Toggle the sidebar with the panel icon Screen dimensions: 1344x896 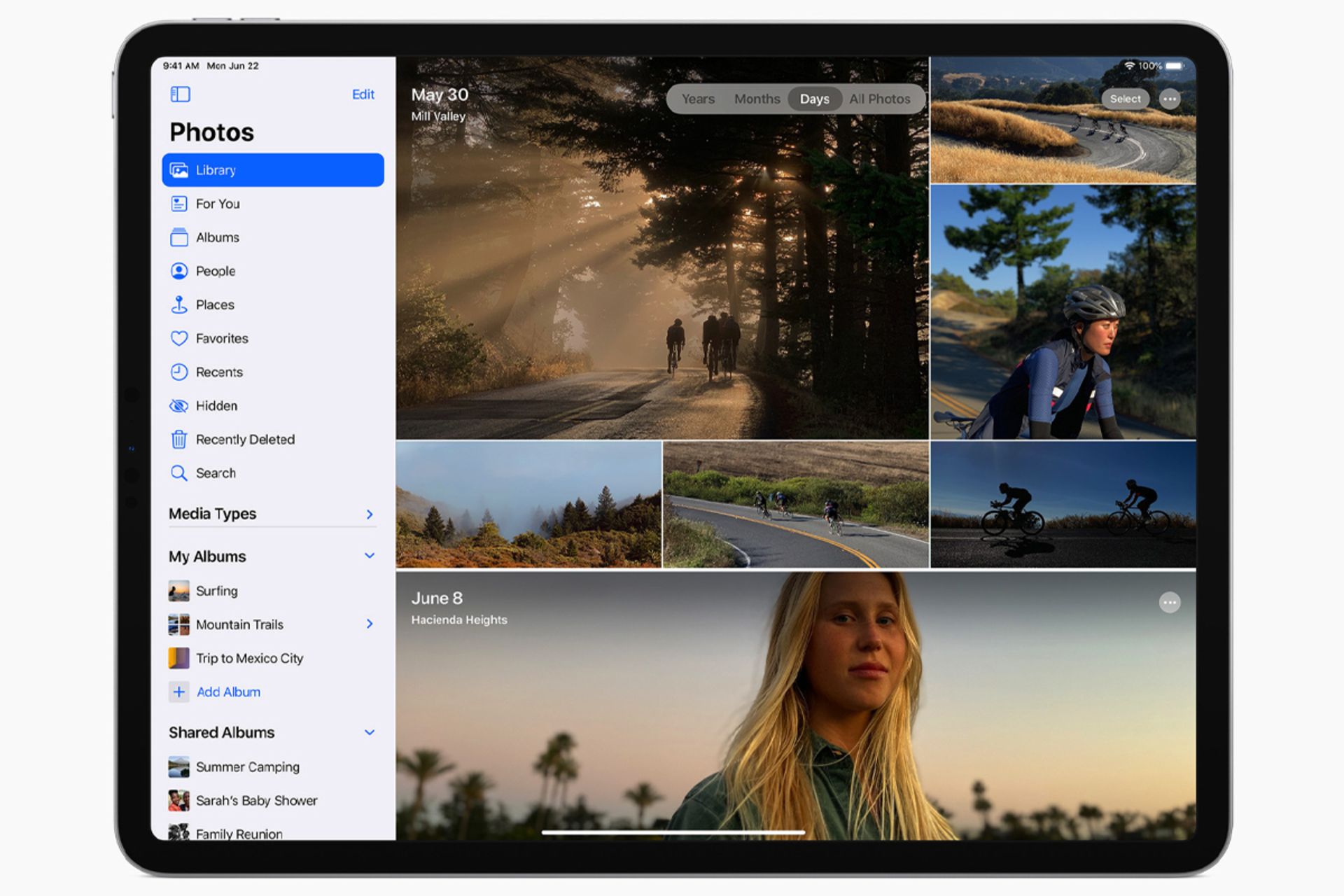(x=181, y=94)
